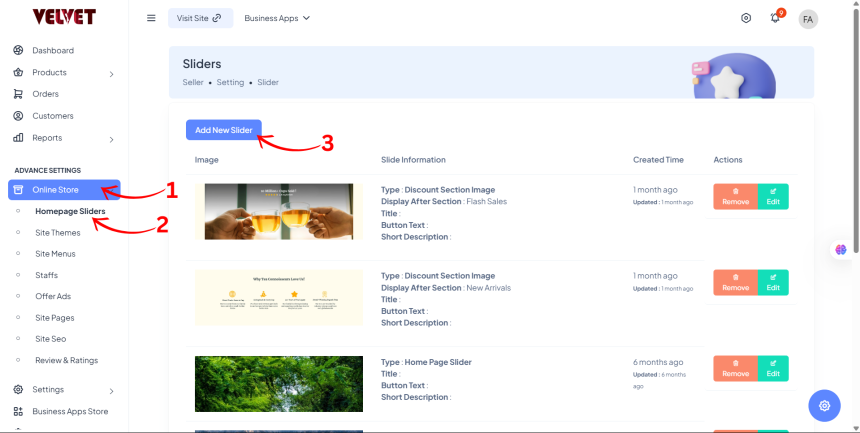Go to Review & Ratings
Viewport: 860px width, 433px height.
[x=66, y=360]
